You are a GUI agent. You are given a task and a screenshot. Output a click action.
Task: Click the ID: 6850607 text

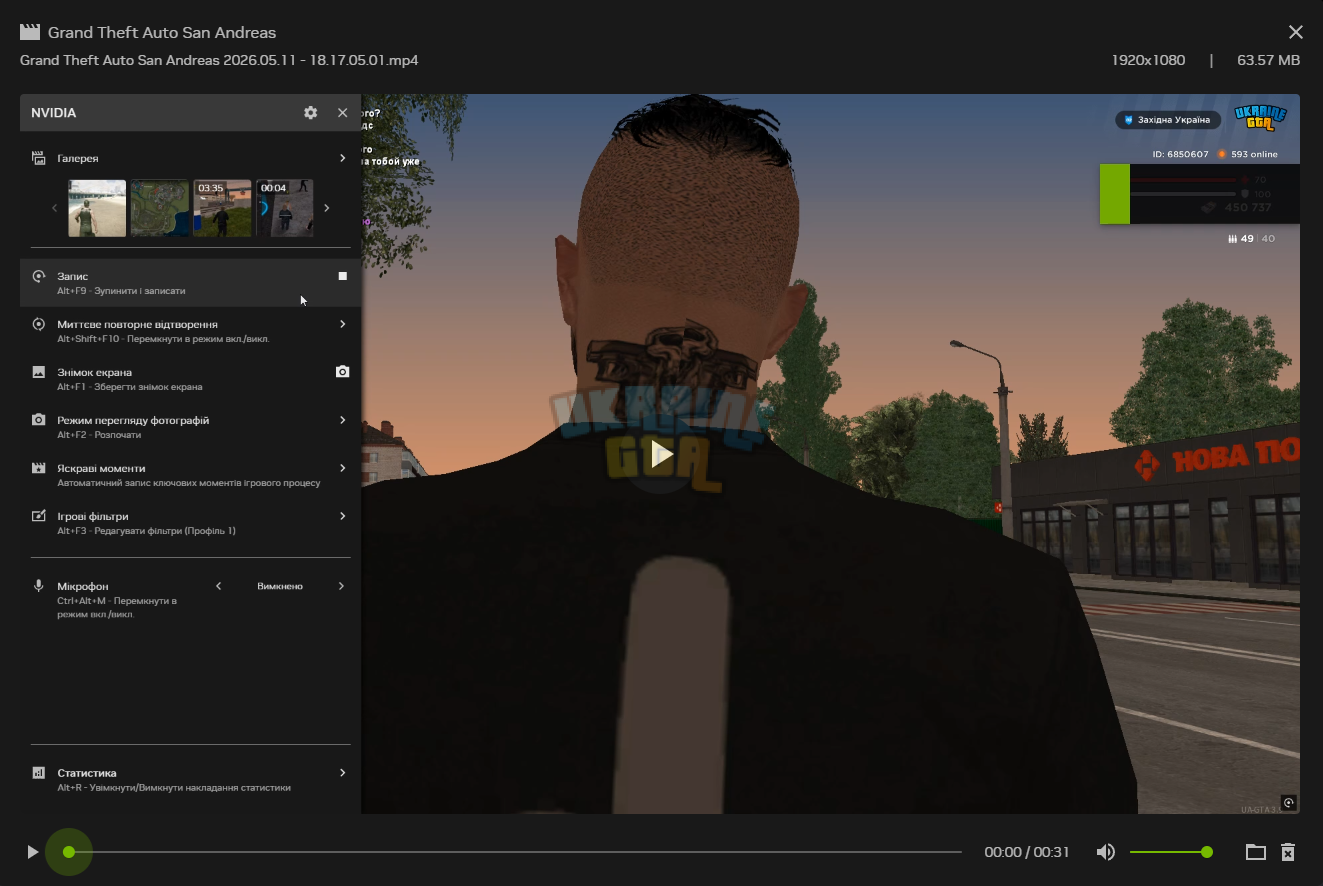(x=1180, y=154)
